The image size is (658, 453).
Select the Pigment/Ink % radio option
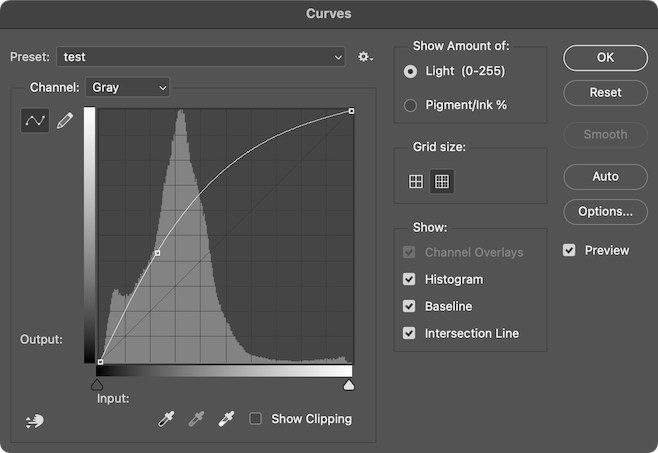point(410,105)
